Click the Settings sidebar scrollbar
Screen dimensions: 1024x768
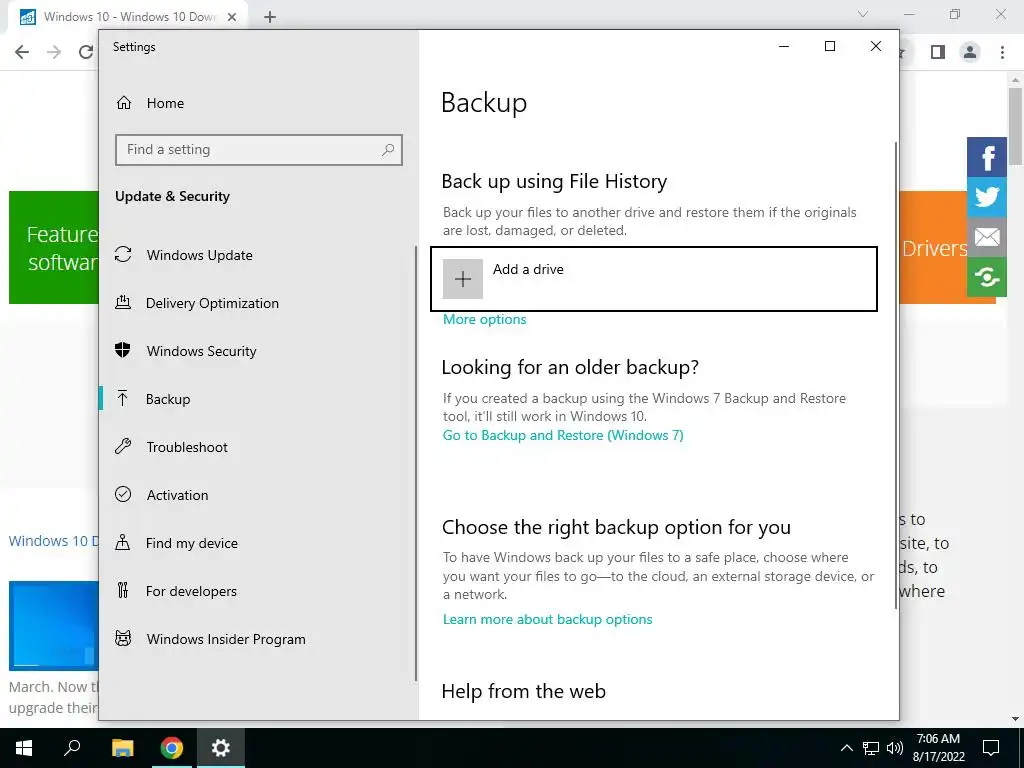point(416,464)
